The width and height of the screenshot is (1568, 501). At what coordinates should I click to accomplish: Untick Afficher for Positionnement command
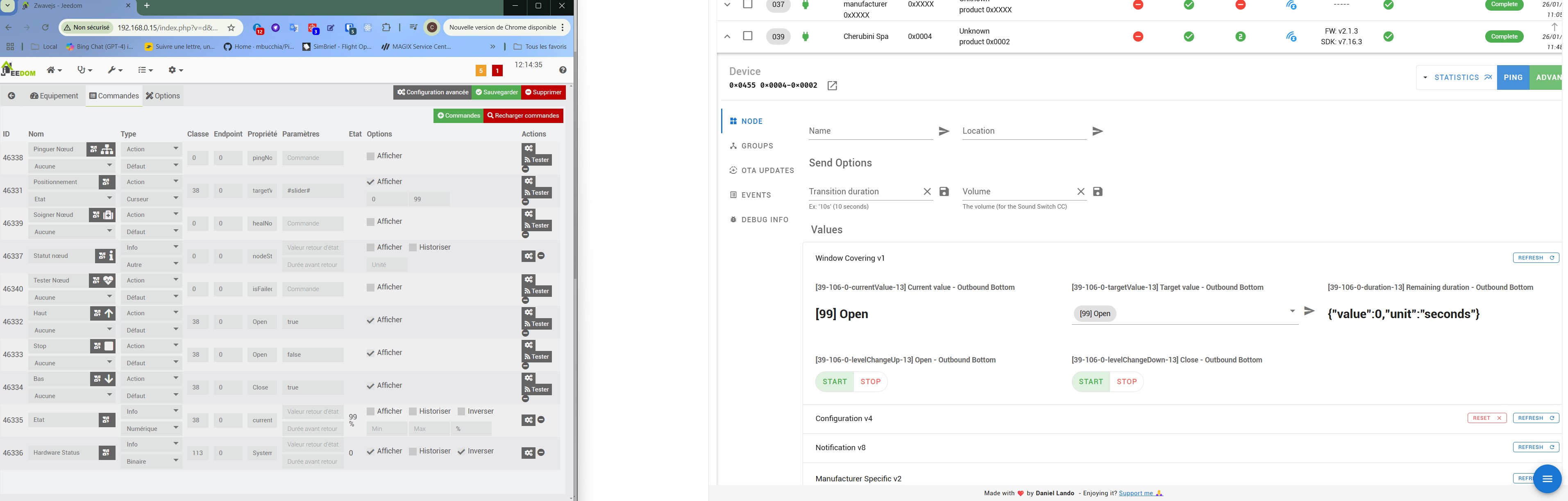click(x=370, y=182)
